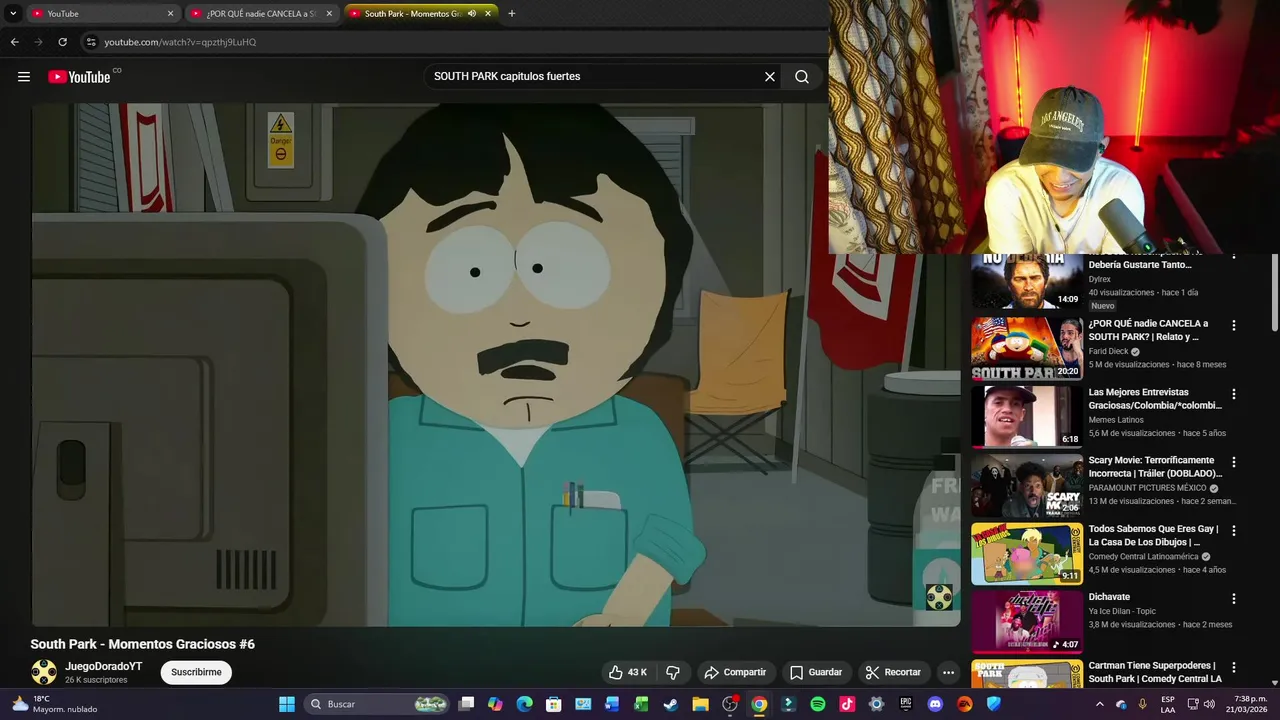The width and height of the screenshot is (1280, 720).
Task: Click the Suscribirme button
Action: [196, 672]
